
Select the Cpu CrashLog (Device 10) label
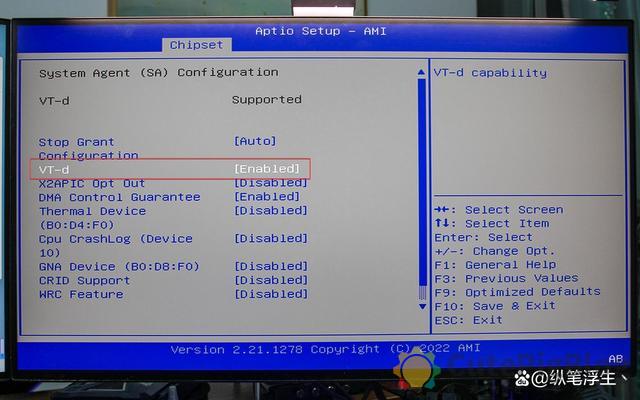(116, 246)
